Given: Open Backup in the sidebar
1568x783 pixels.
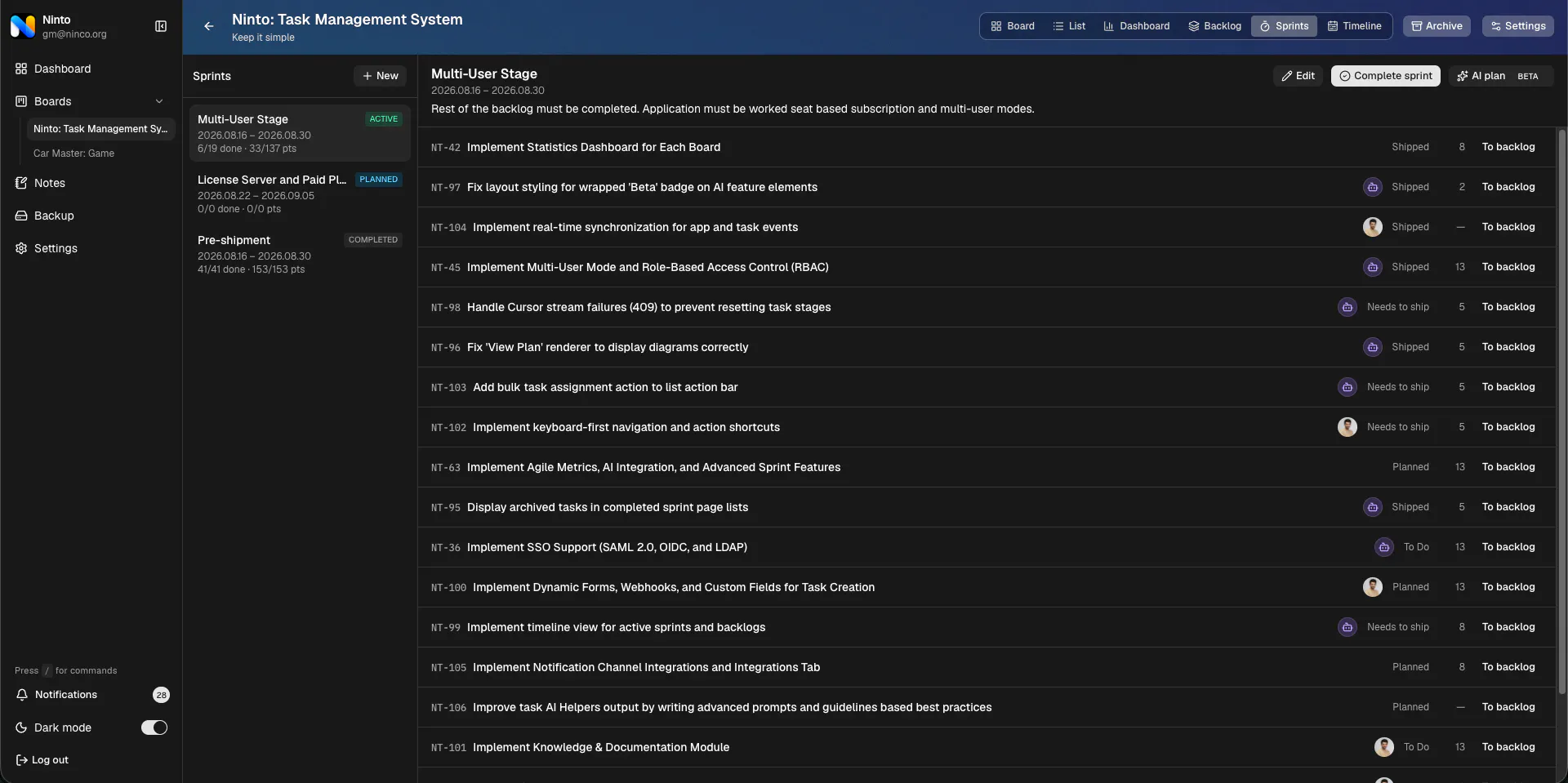Looking at the screenshot, I should (x=54, y=216).
